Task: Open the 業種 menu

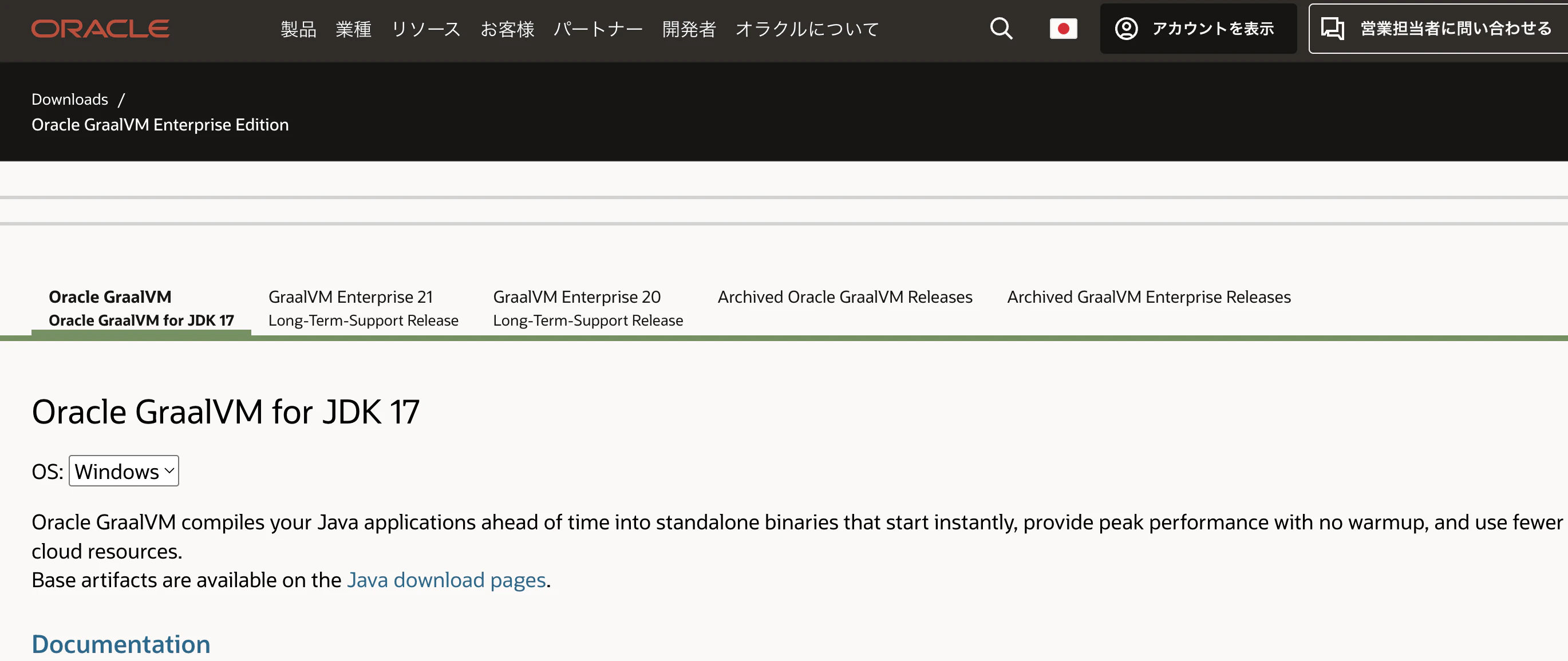Action: tap(353, 29)
